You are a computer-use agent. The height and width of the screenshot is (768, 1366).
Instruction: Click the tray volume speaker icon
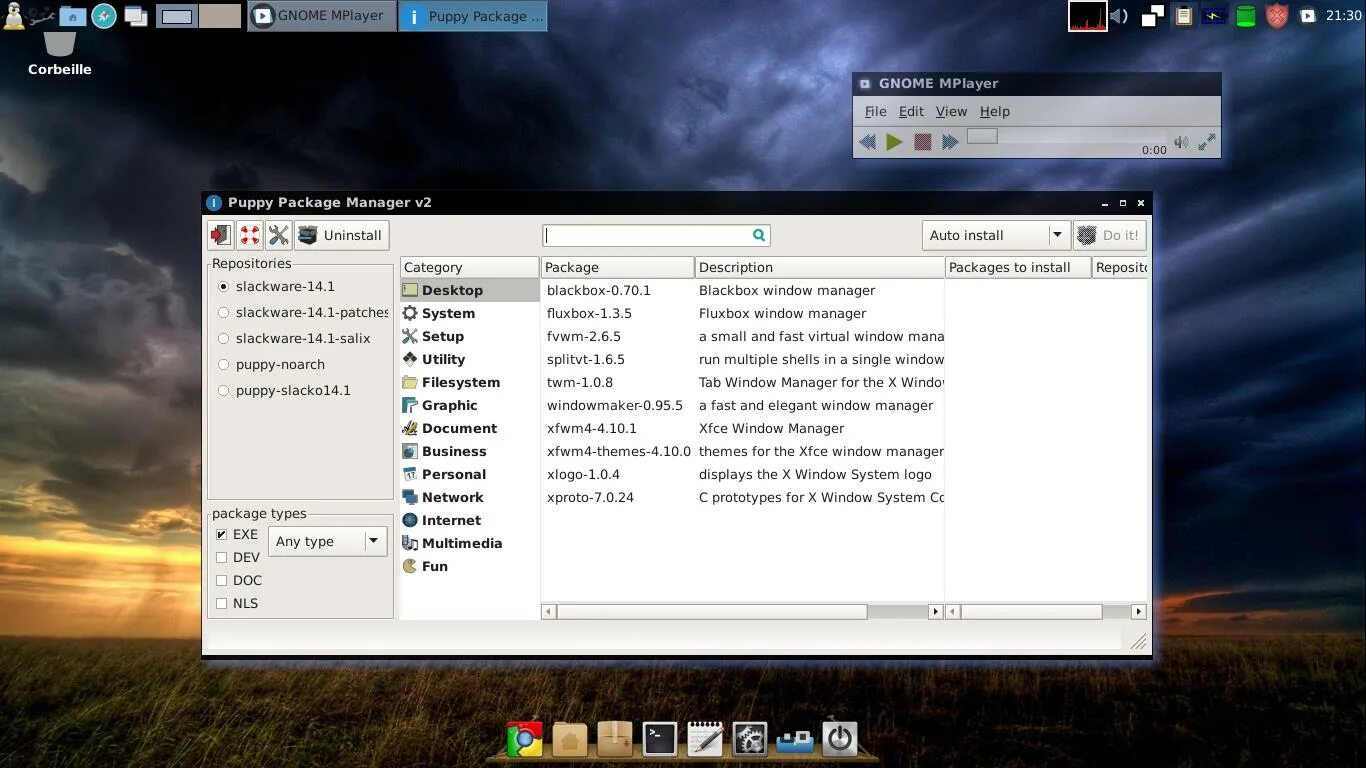click(x=1120, y=16)
